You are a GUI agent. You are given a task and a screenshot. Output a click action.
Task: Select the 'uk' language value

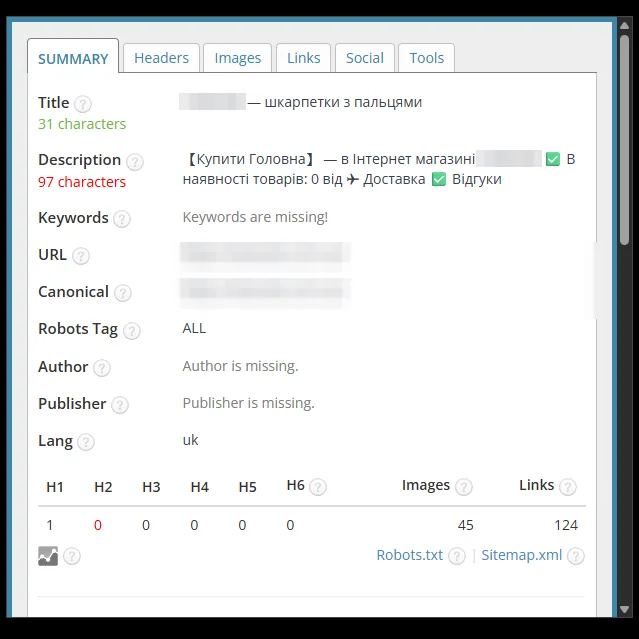190,440
